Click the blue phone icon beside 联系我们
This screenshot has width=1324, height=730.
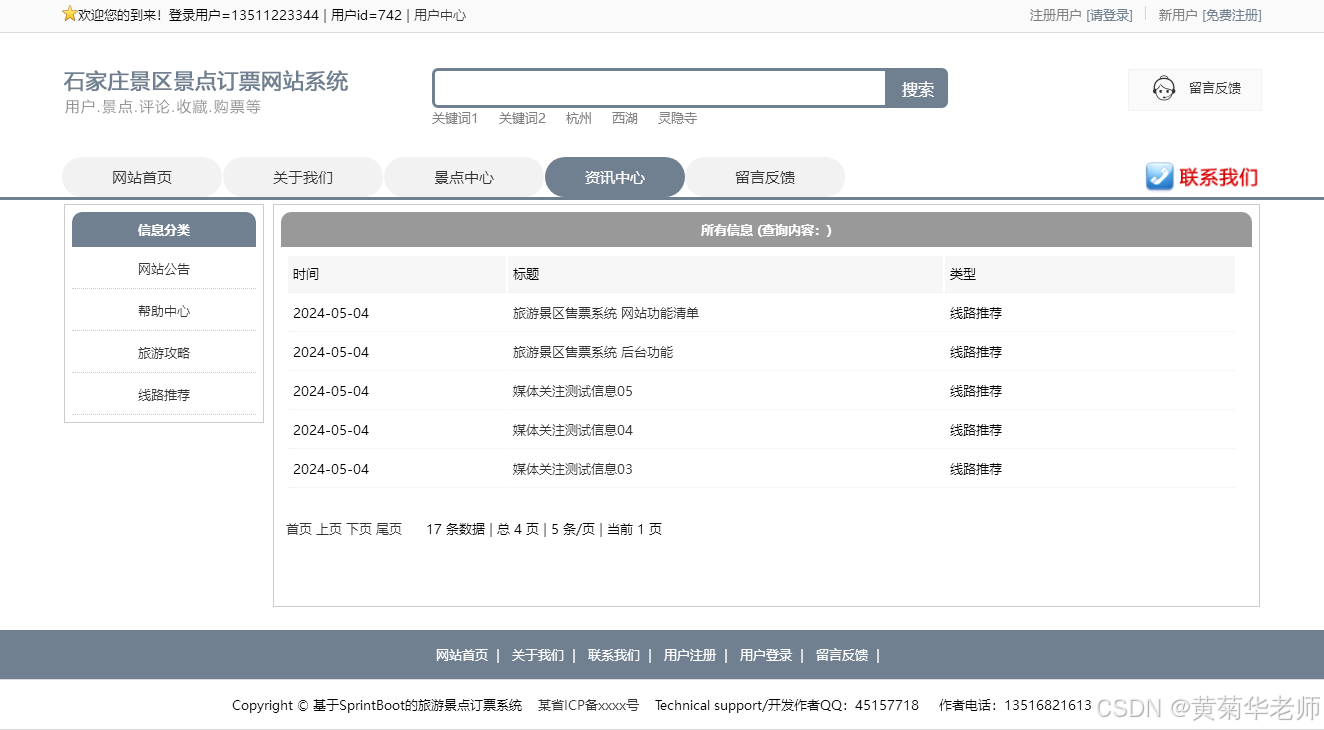tap(1160, 177)
